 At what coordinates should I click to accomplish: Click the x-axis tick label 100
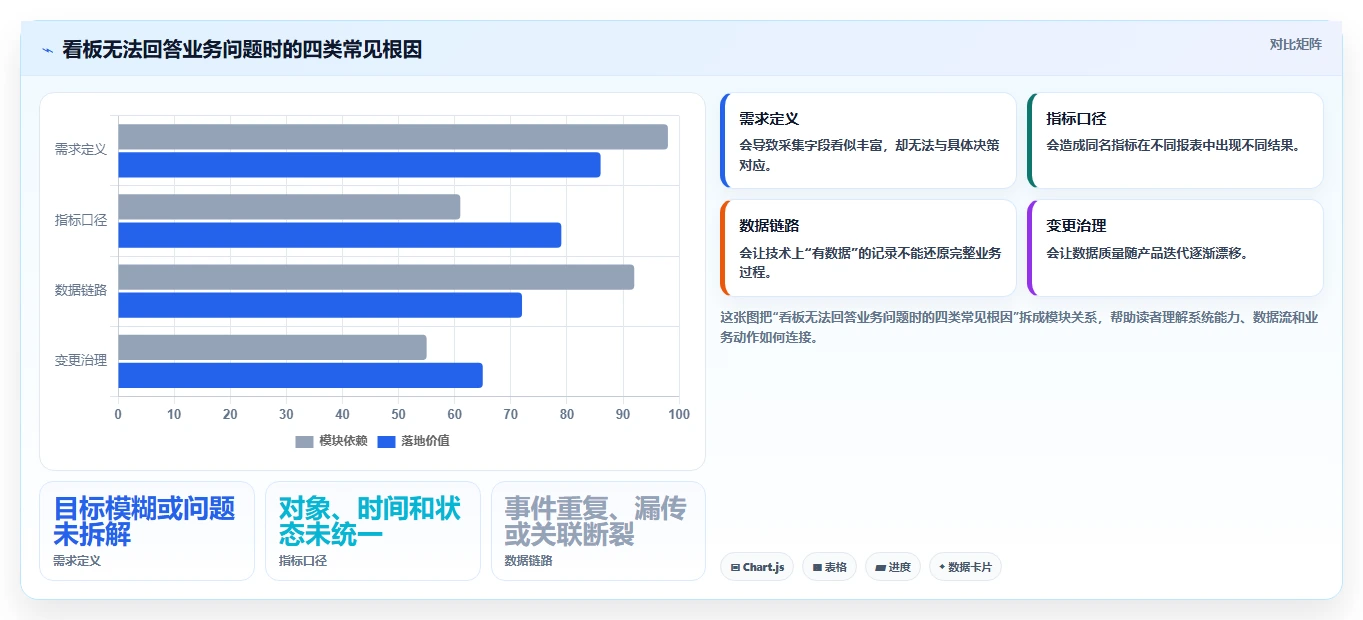(679, 414)
